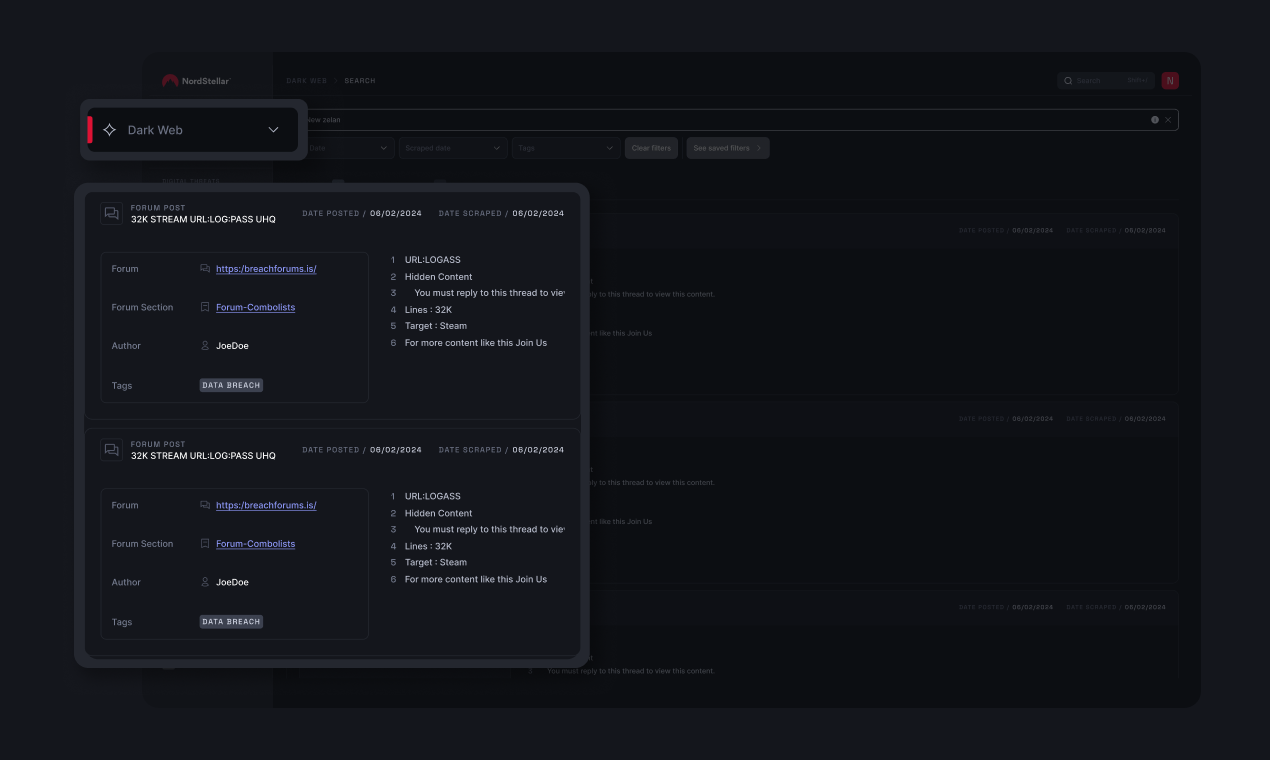
Task: Open the Date filter dropdown arrow
Action: point(384,148)
